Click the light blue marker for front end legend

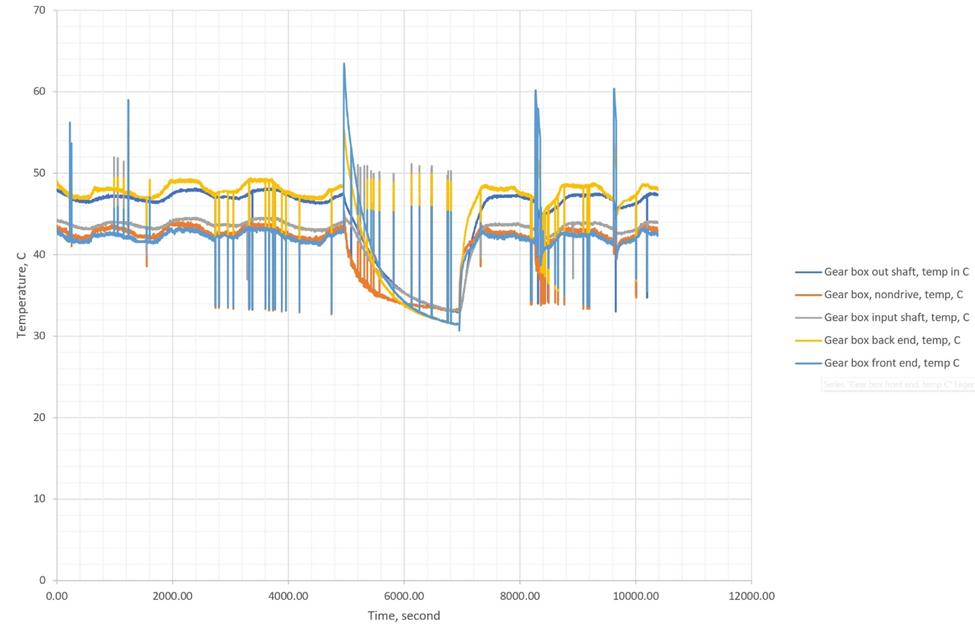pyautogui.click(x=807, y=364)
